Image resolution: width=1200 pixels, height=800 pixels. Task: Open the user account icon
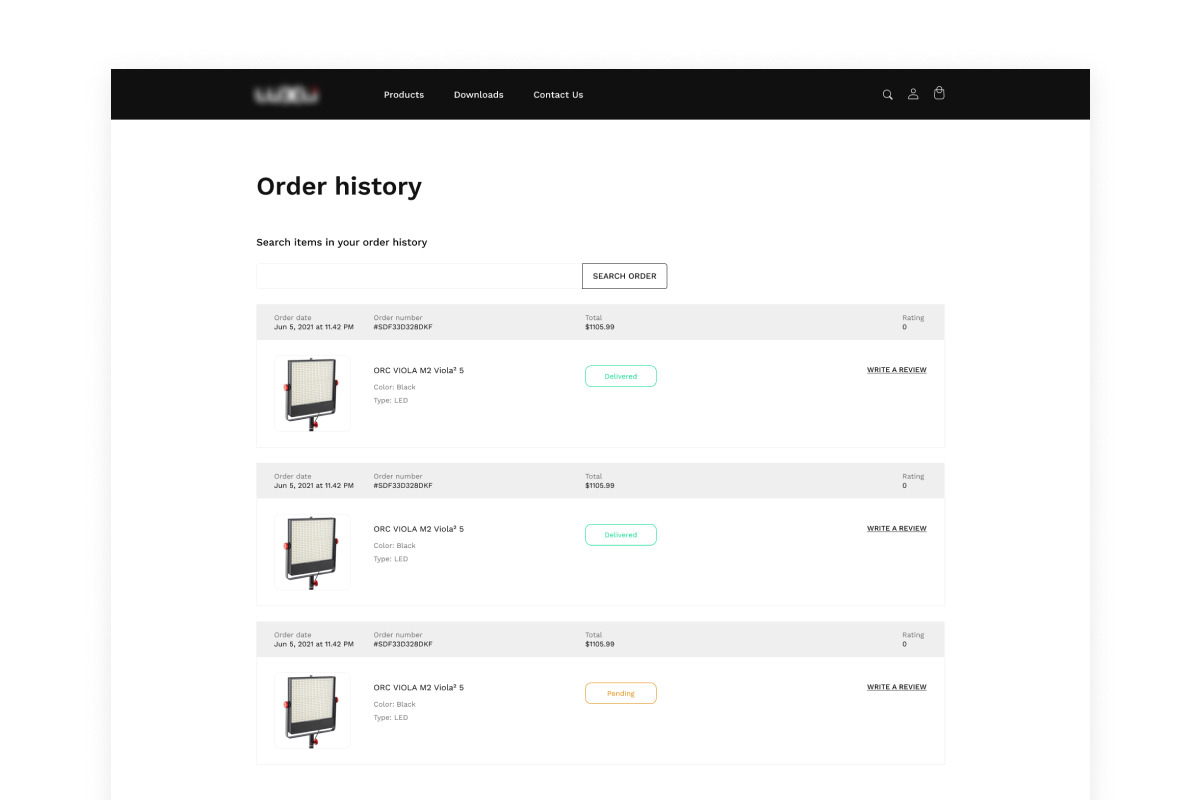tap(913, 94)
